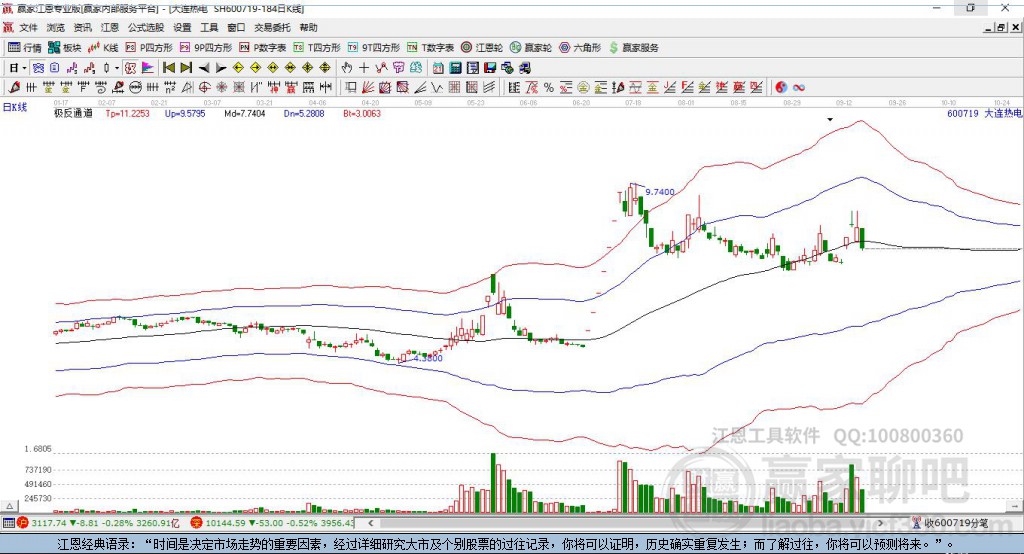This screenshot has width=1024, height=554.
Task: Click the 极反通道 indicator label
Action: [x=73, y=114]
